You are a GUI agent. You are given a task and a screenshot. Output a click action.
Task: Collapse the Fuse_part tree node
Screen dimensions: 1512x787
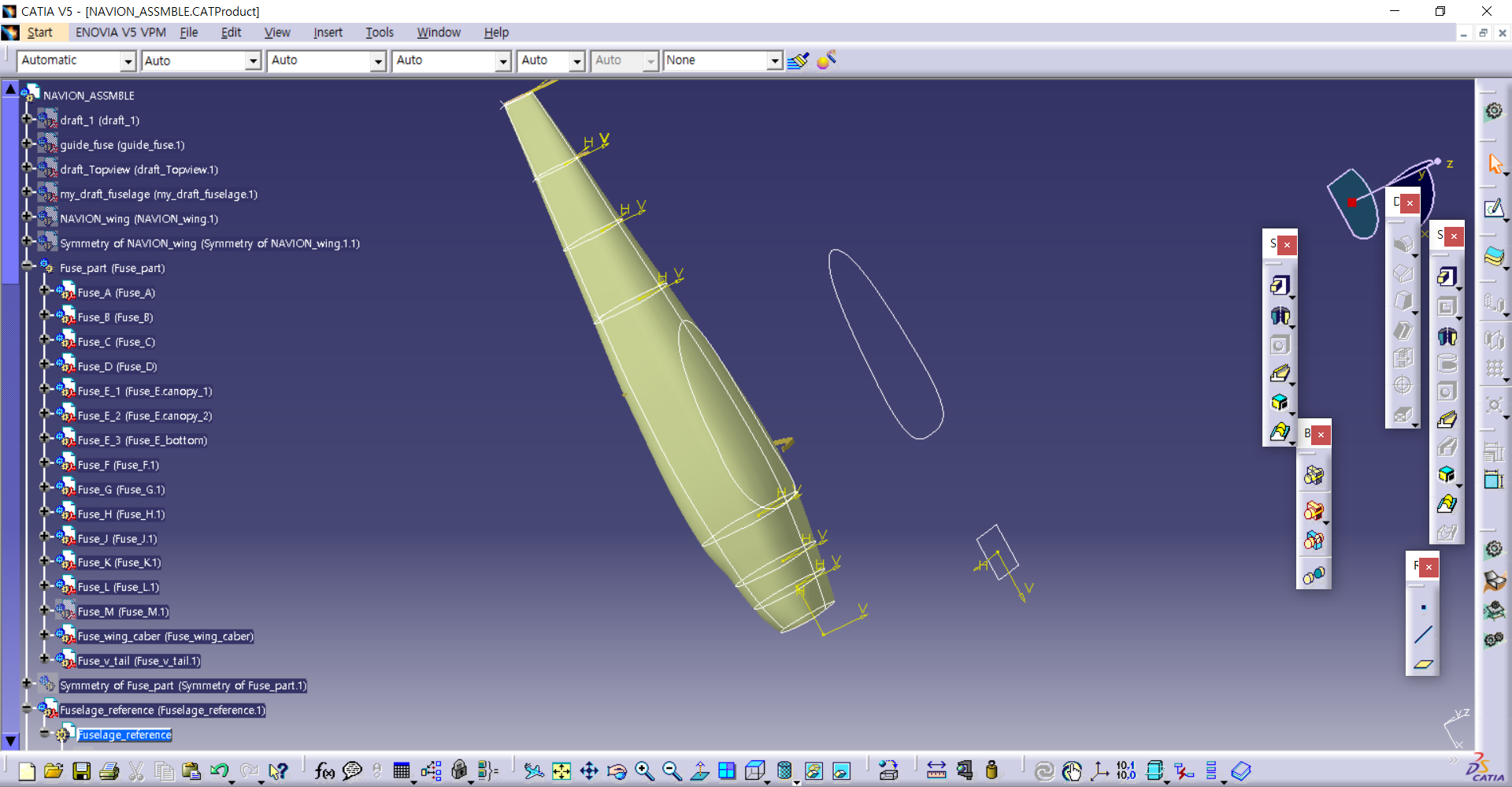click(27, 266)
